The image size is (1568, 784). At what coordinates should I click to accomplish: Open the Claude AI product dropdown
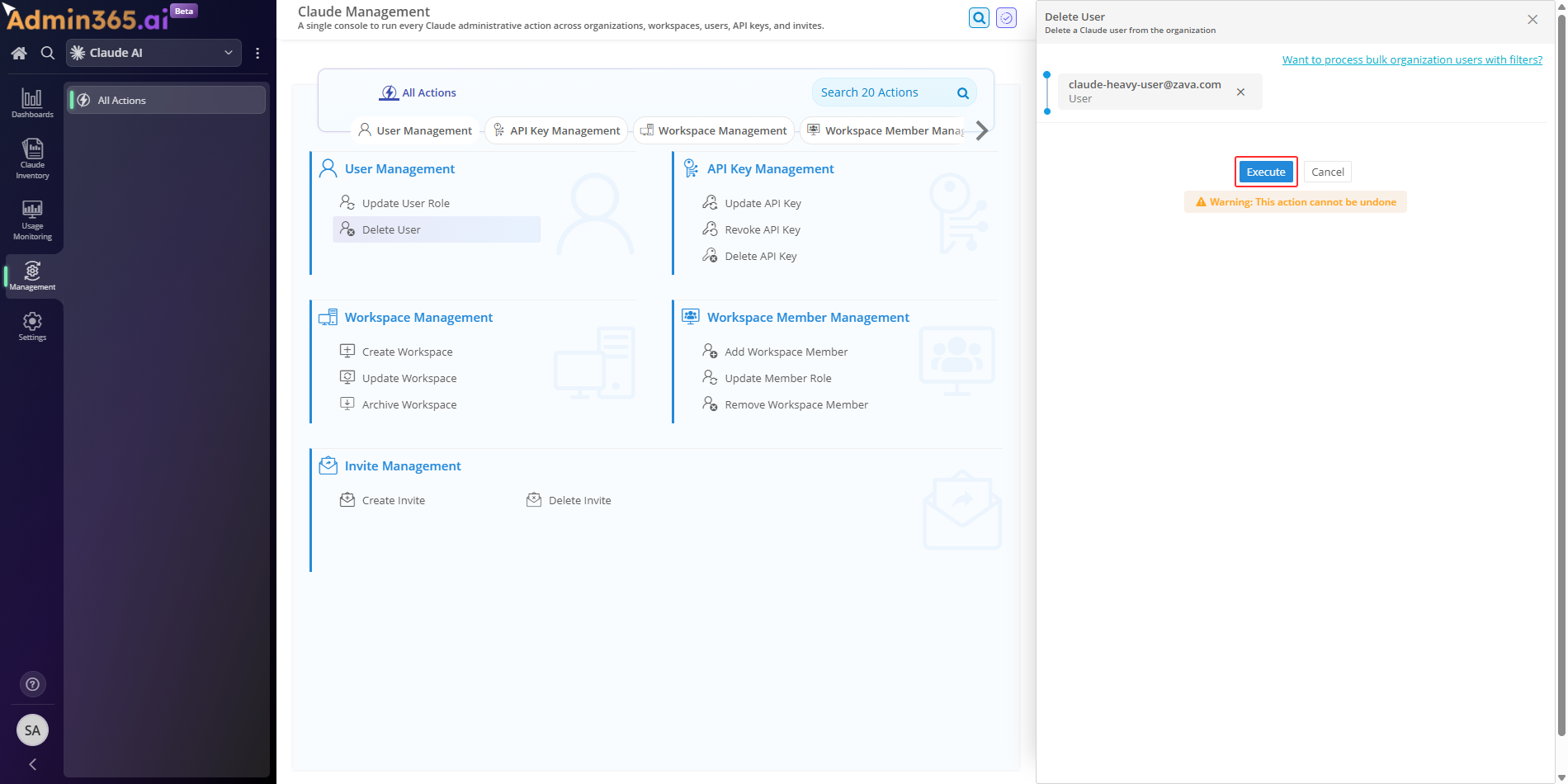(x=153, y=53)
